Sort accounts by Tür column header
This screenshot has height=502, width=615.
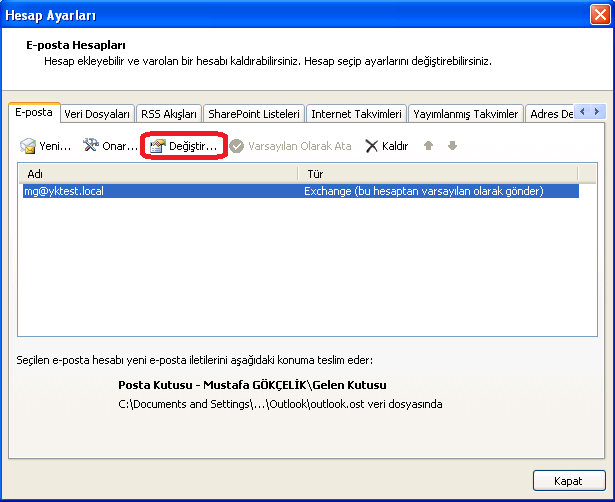point(440,173)
